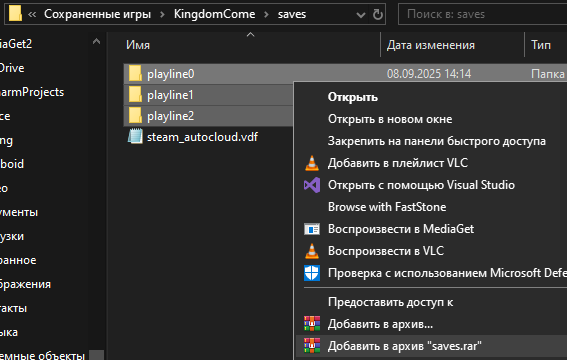Viewport: 567px width, 360px height.
Task: Select the playline1 folder name
Action: tap(170, 95)
